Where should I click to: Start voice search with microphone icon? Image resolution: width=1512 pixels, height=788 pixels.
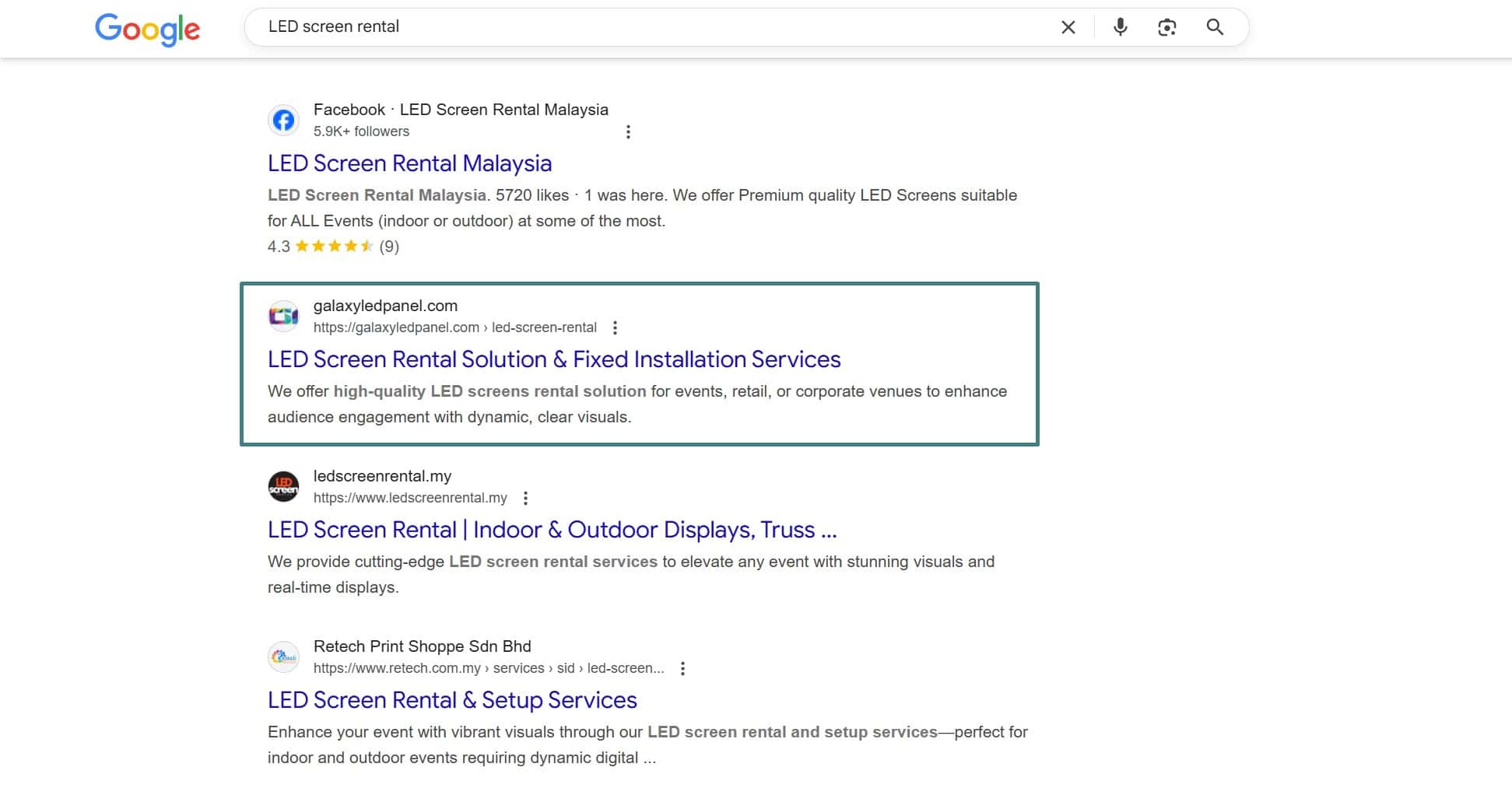point(1120,27)
